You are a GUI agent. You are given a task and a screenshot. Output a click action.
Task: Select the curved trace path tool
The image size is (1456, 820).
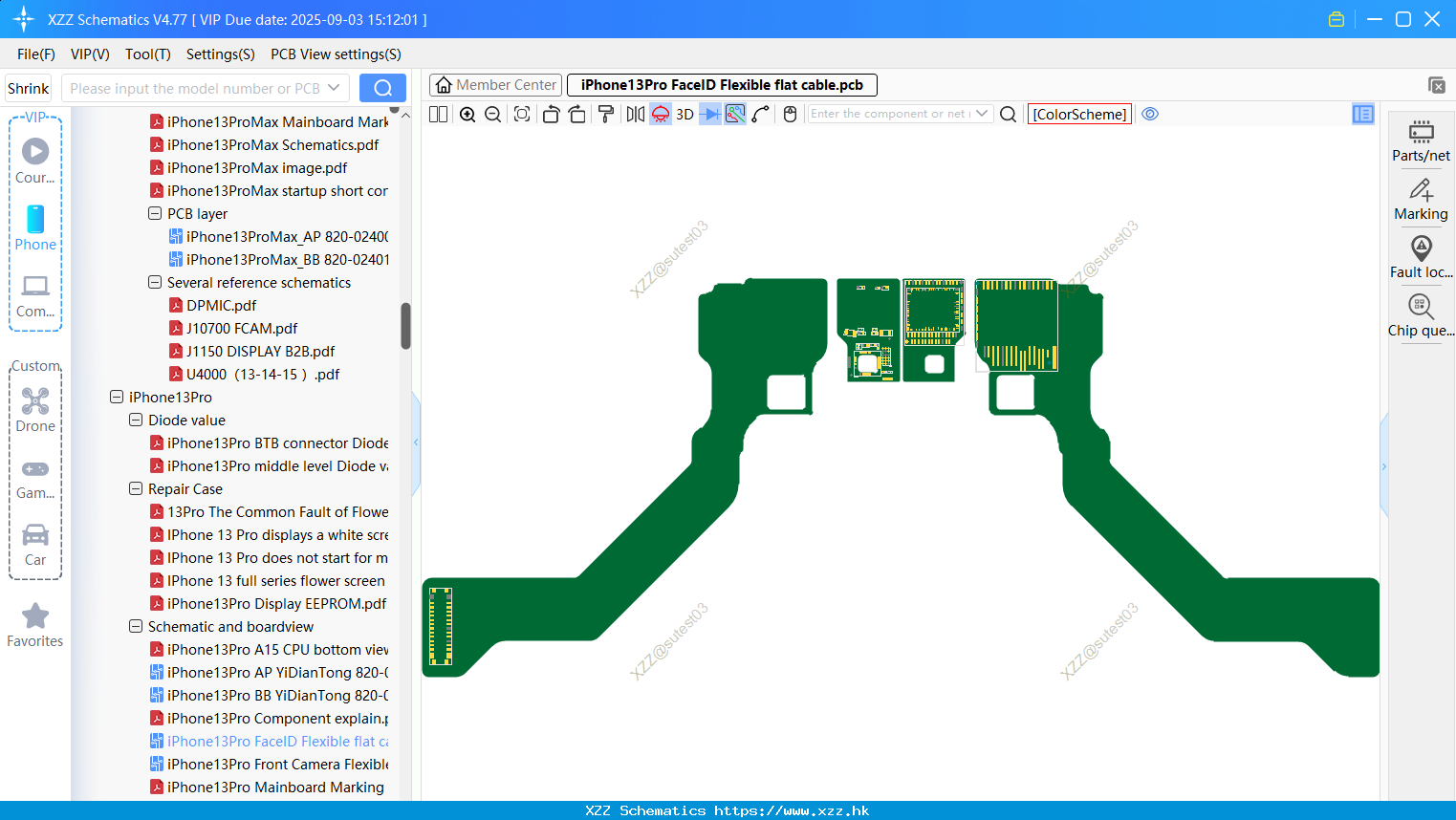[x=761, y=114]
